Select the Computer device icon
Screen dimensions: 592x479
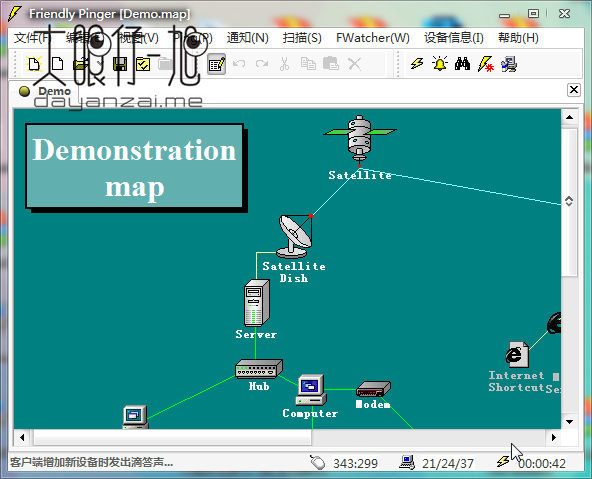click(x=311, y=390)
